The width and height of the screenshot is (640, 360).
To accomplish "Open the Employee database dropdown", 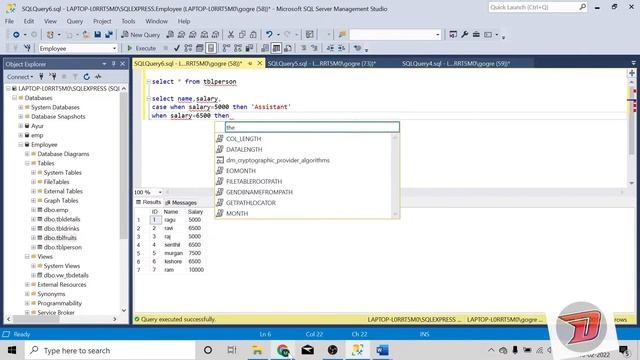I will [114, 49].
